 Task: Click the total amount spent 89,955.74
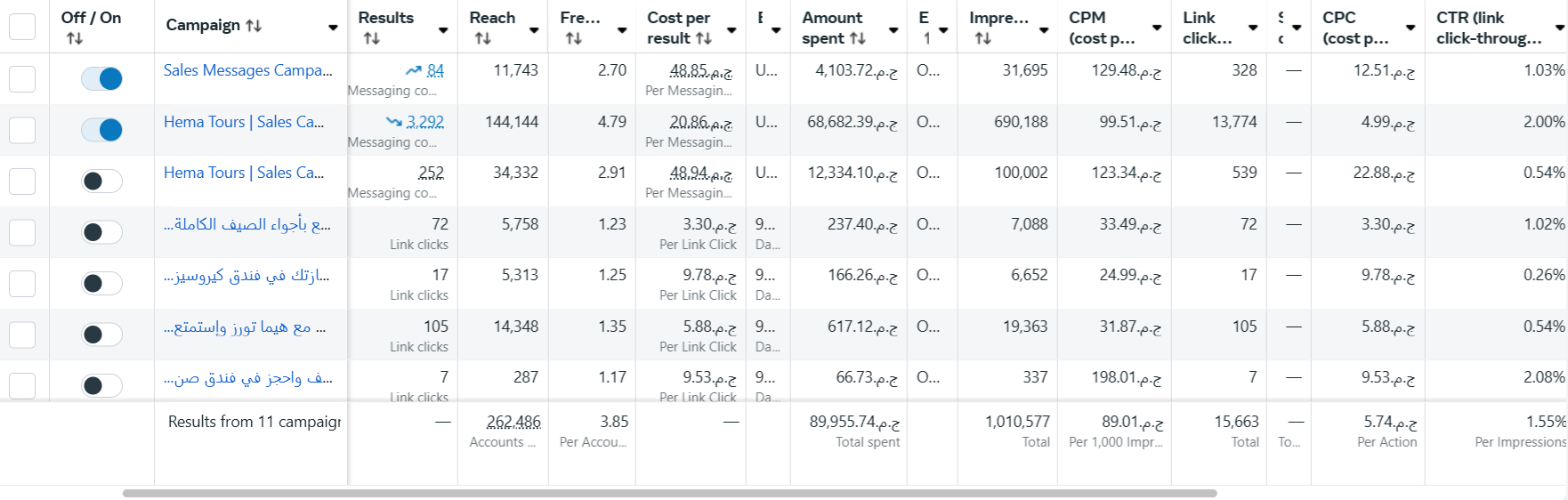[x=854, y=422]
